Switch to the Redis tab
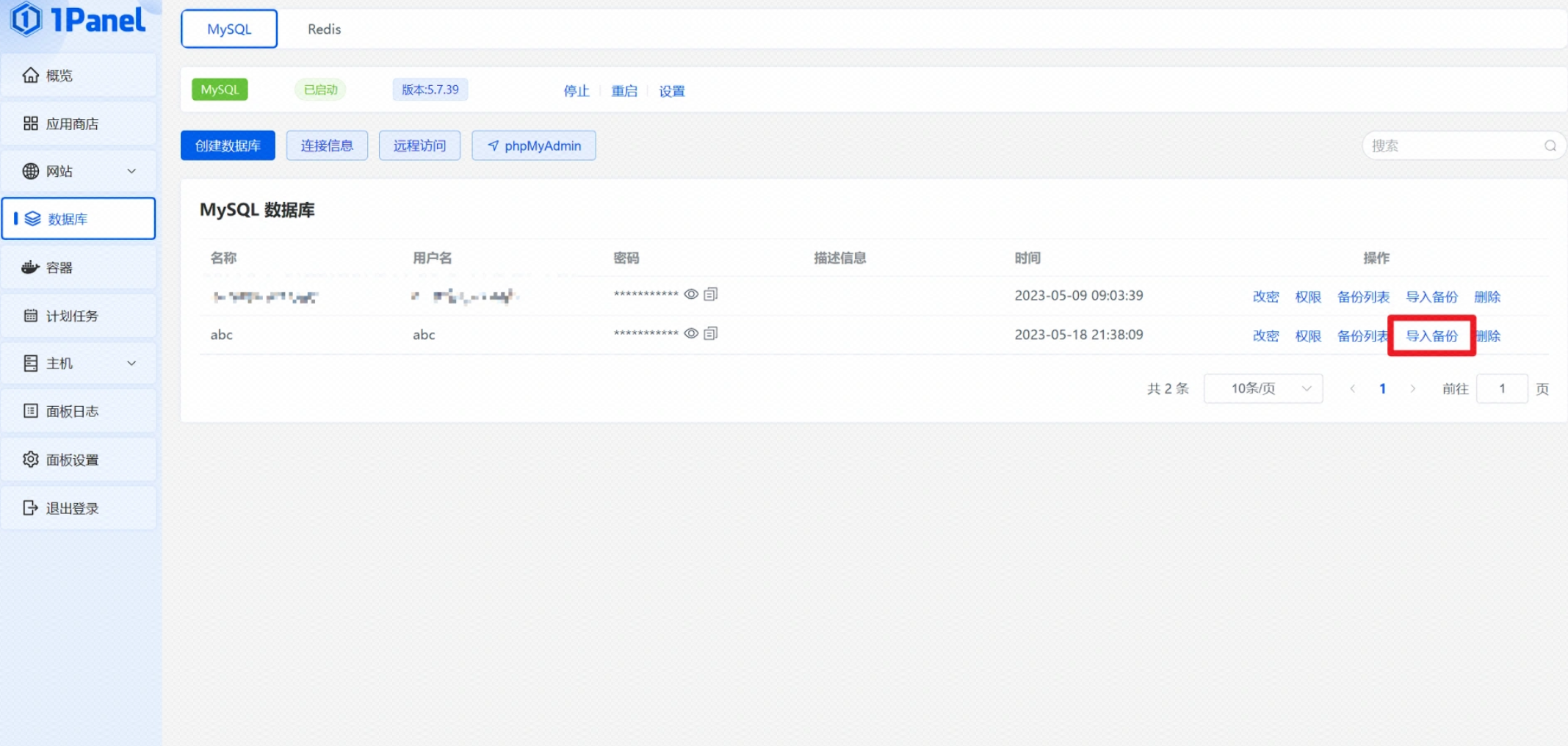Image resolution: width=1568 pixels, height=746 pixels. [x=324, y=29]
